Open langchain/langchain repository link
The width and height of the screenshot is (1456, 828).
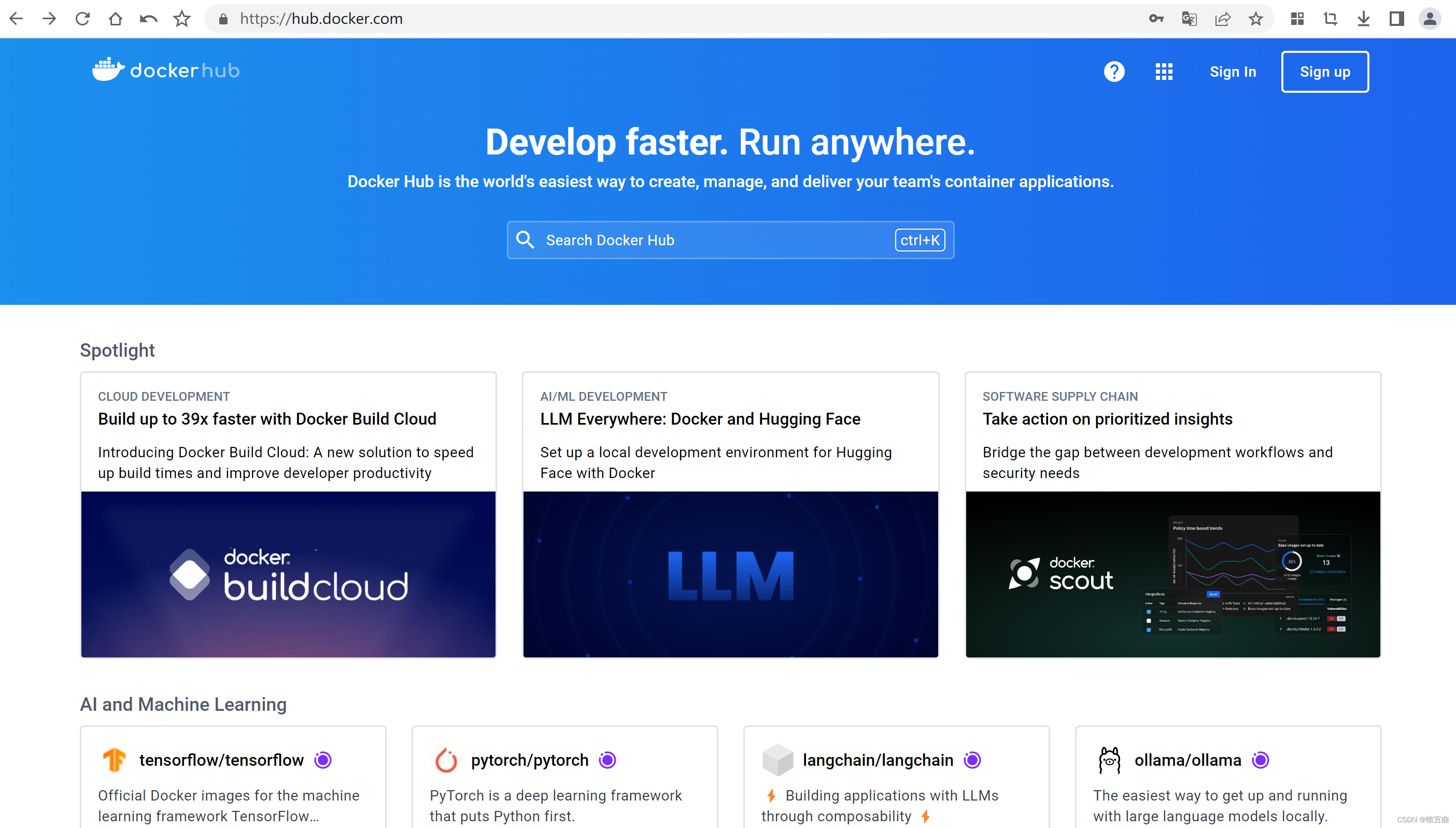[x=878, y=760]
